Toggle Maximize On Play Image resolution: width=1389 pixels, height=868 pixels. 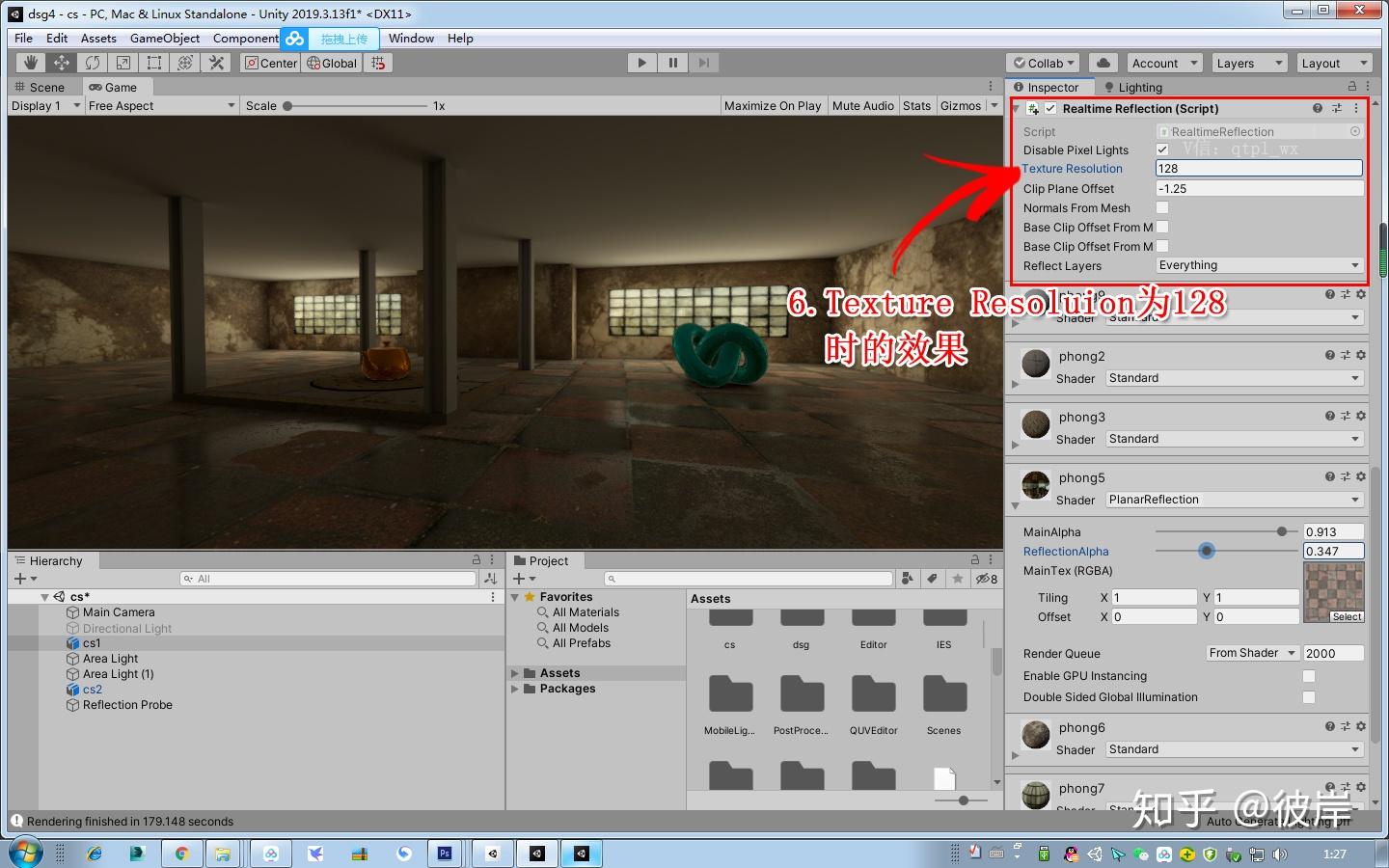coord(772,105)
